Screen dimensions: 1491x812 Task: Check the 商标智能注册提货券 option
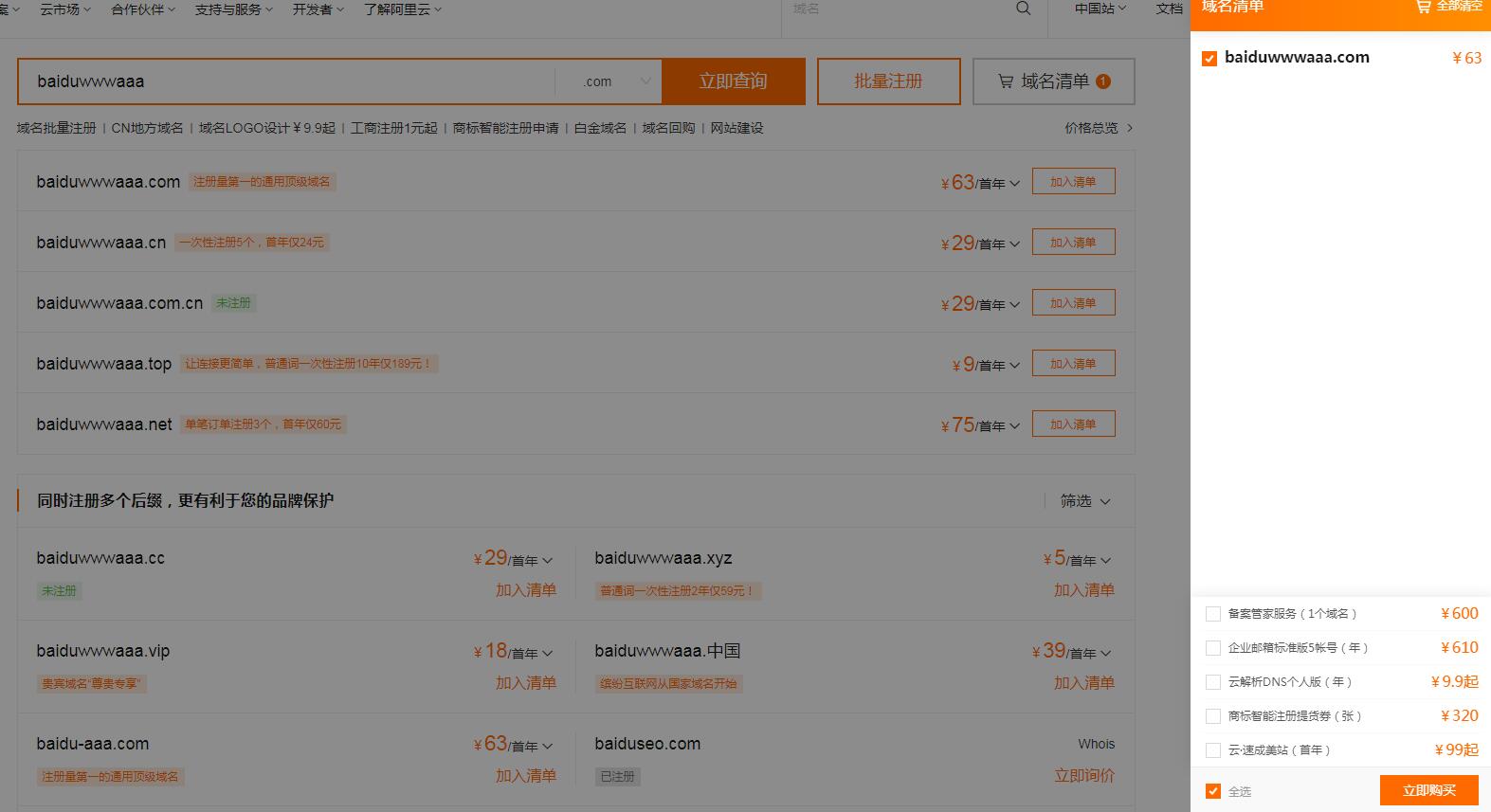[1213, 716]
